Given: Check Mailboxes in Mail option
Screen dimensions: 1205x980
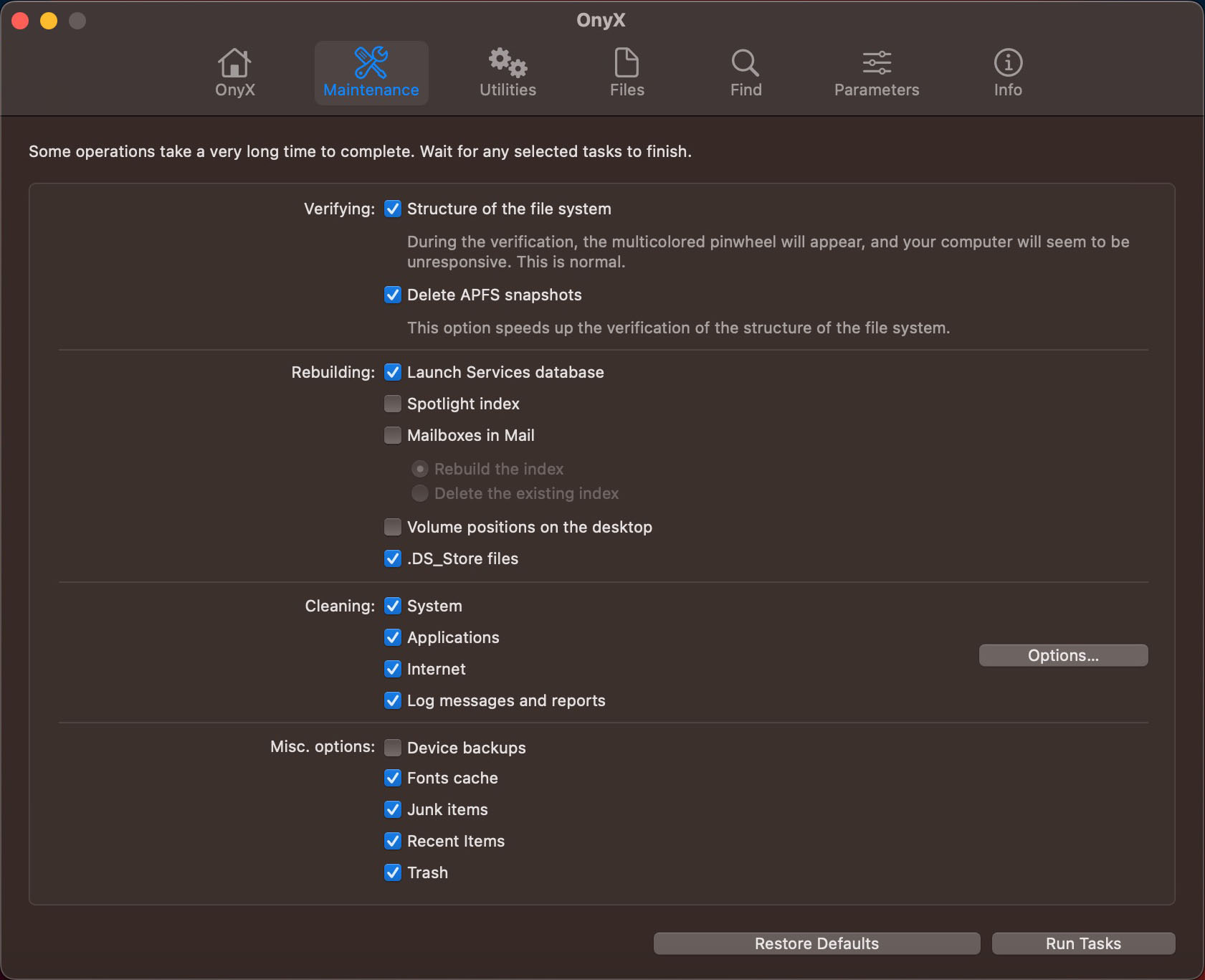Looking at the screenshot, I should [393, 435].
